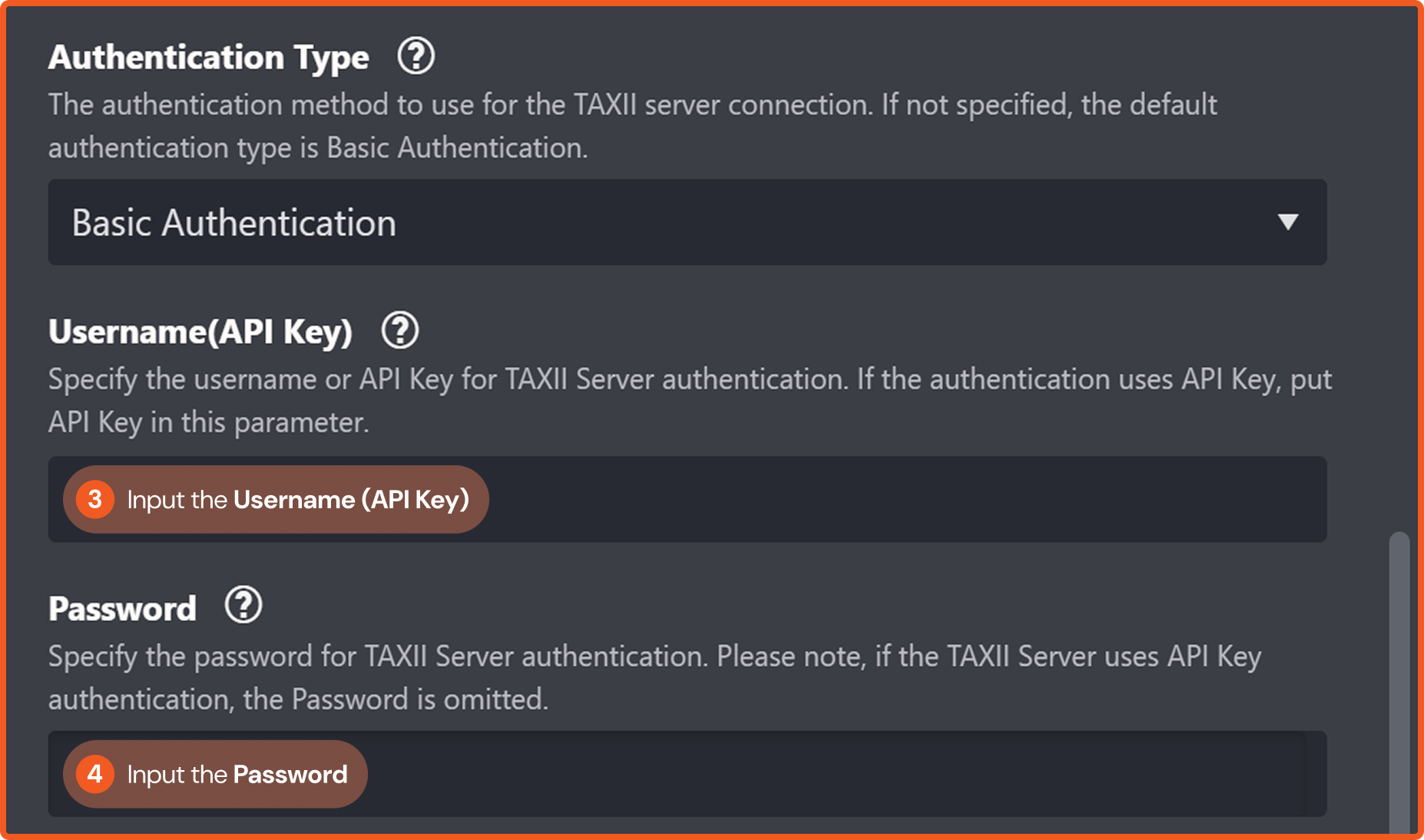This screenshot has width=1424, height=840.
Task: Click the 'Input the Username (API Key)' callout
Action: pos(297,500)
